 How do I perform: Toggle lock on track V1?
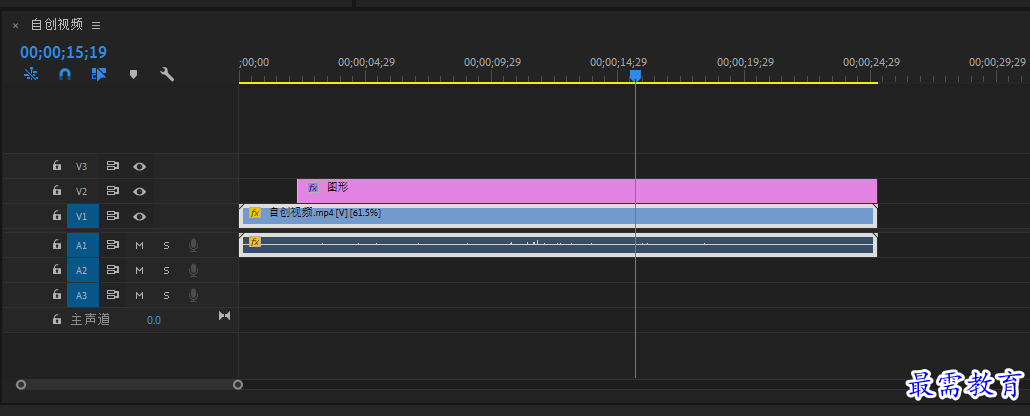point(57,216)
